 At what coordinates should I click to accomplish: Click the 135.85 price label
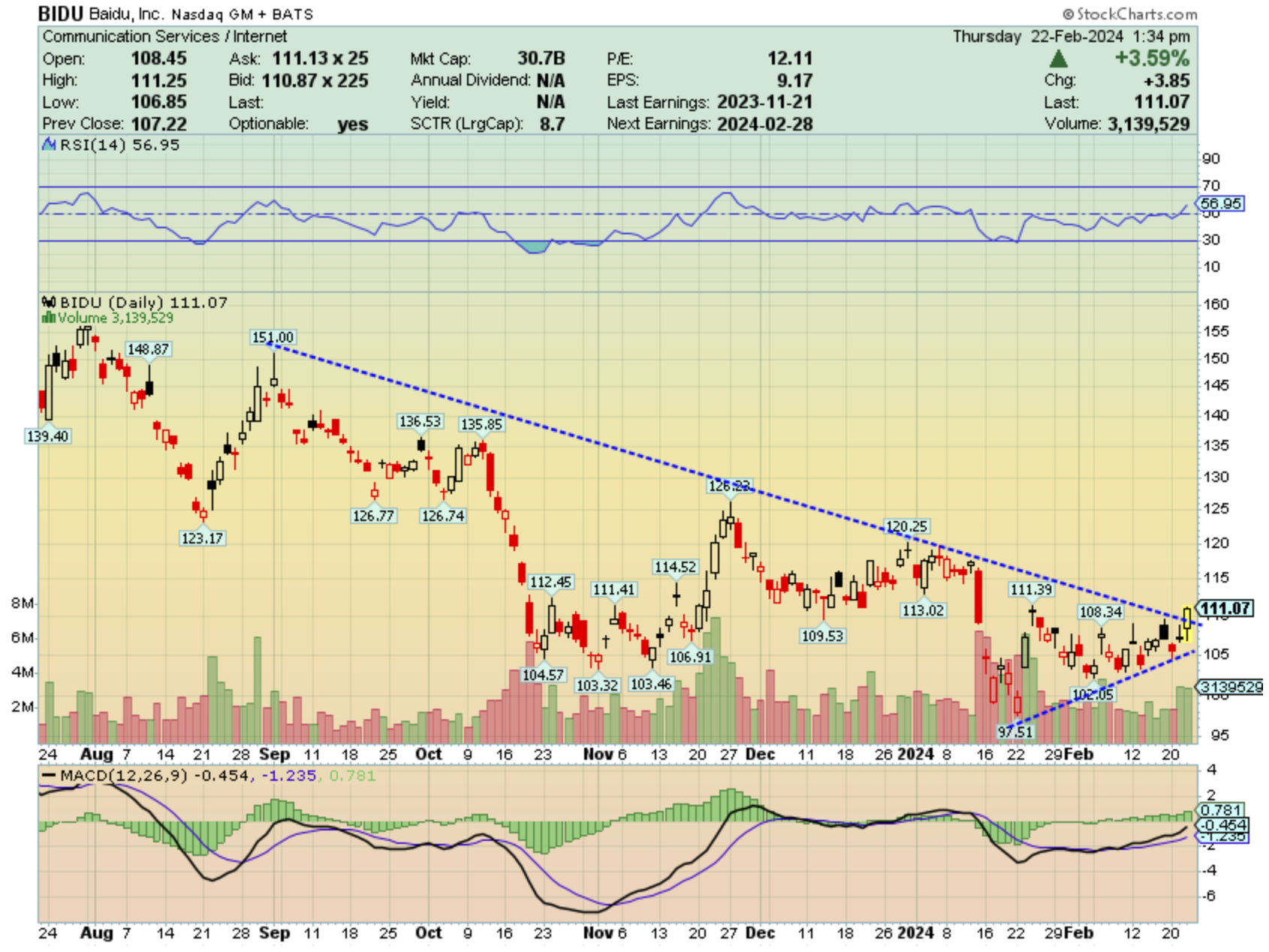pyautogui.click(x=481, y=424)
